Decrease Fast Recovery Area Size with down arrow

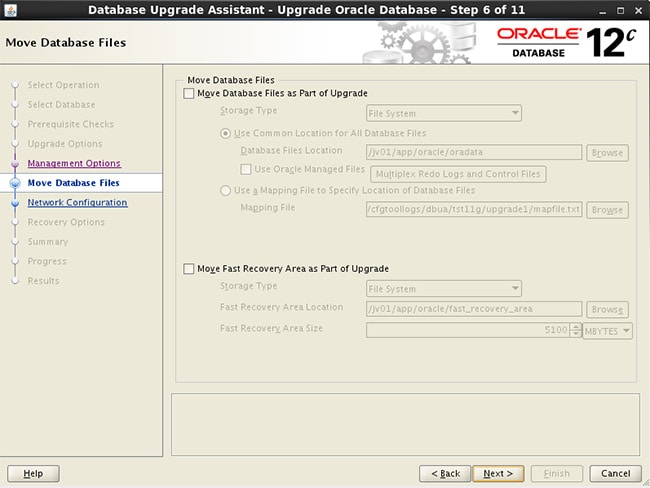tap(575, 334)
